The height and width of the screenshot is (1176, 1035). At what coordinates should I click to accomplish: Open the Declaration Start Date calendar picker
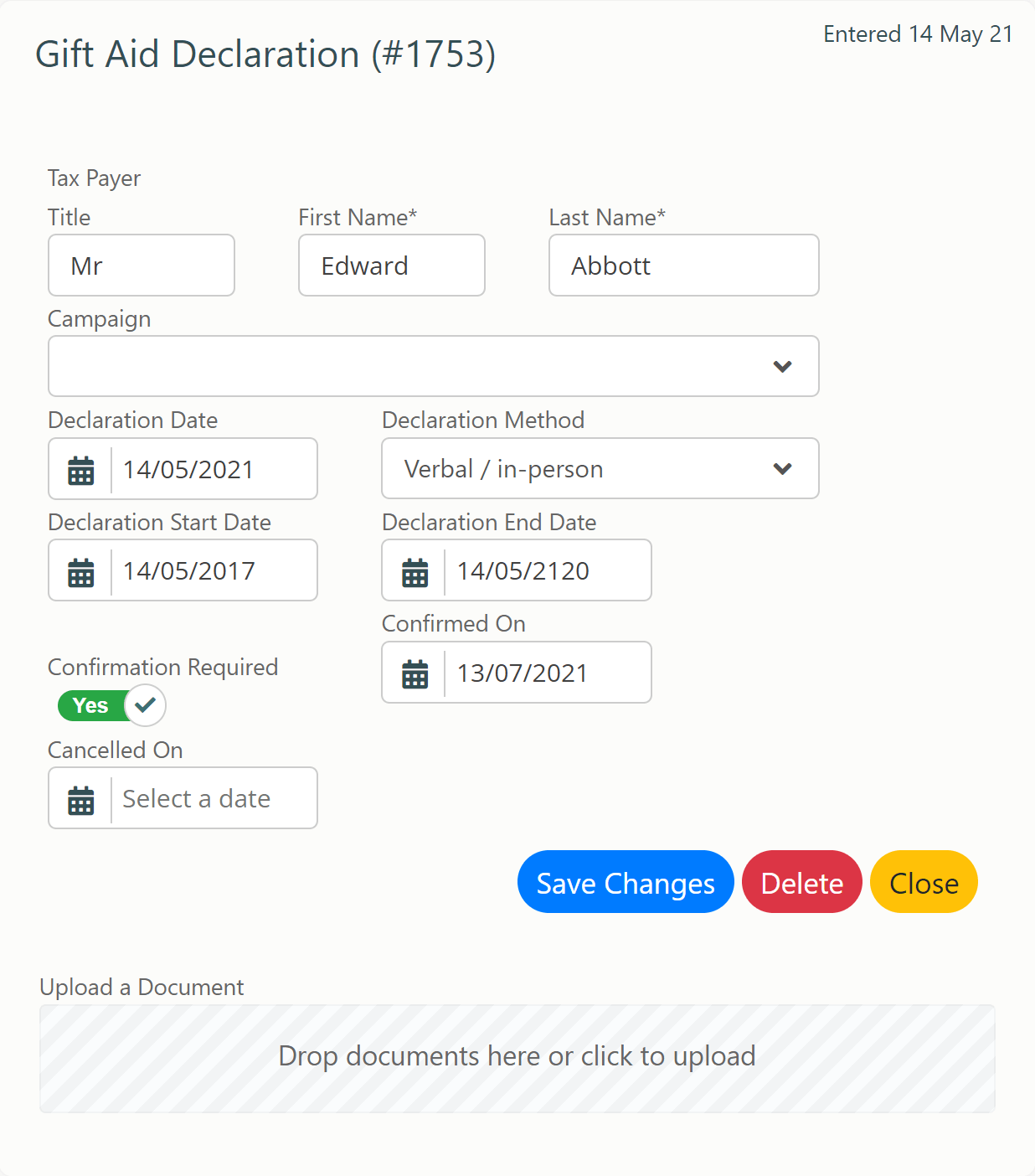click(80, 570)
